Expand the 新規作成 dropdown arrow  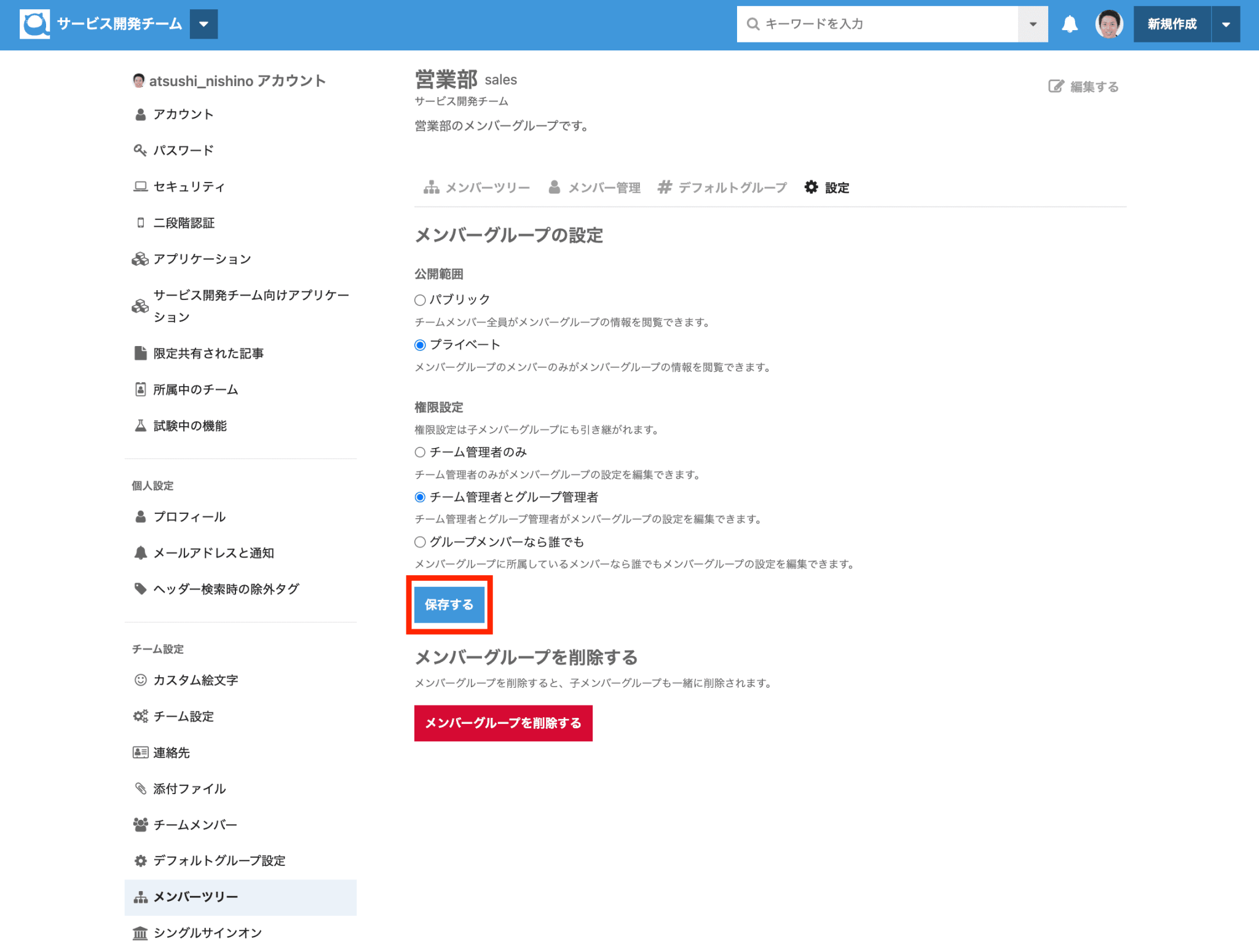1226,24
